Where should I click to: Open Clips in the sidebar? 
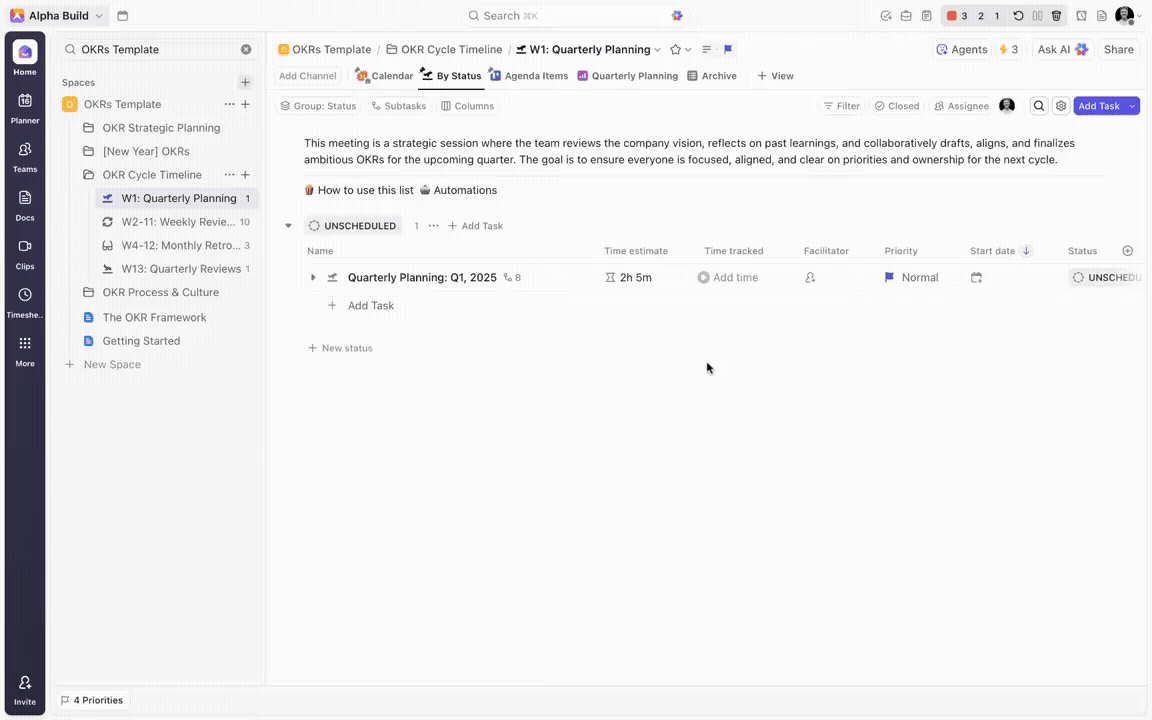(x=25, y=253)
